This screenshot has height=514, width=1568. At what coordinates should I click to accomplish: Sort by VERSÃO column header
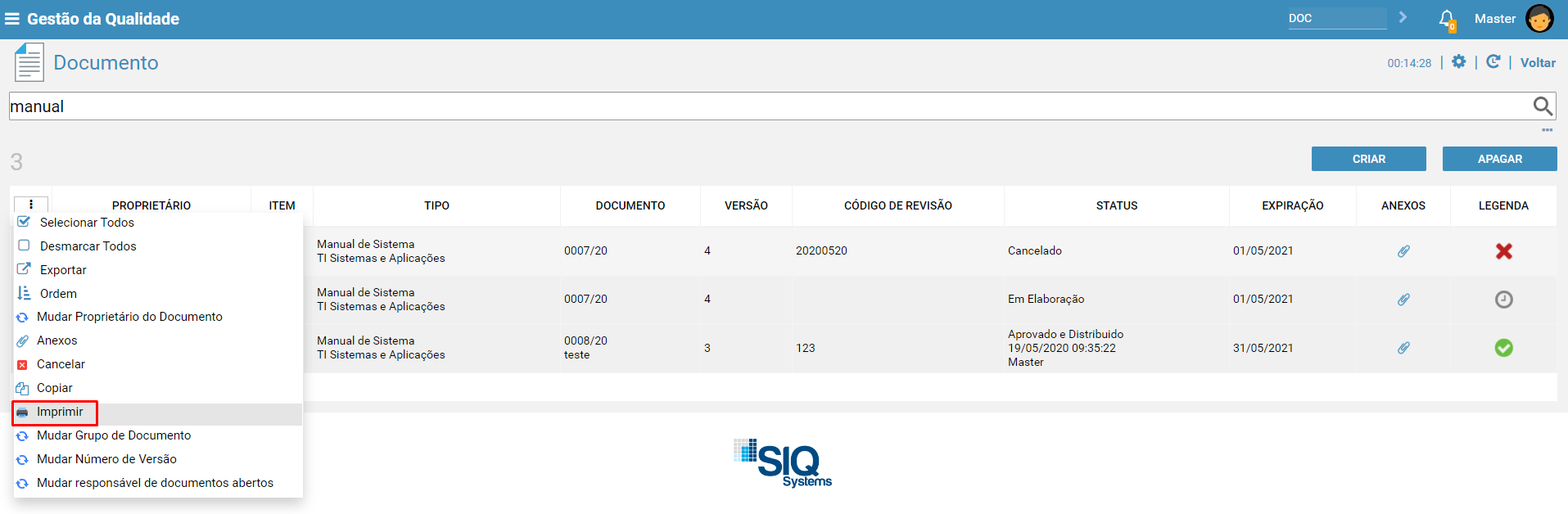pyautogui.click(x=746, y=205)
